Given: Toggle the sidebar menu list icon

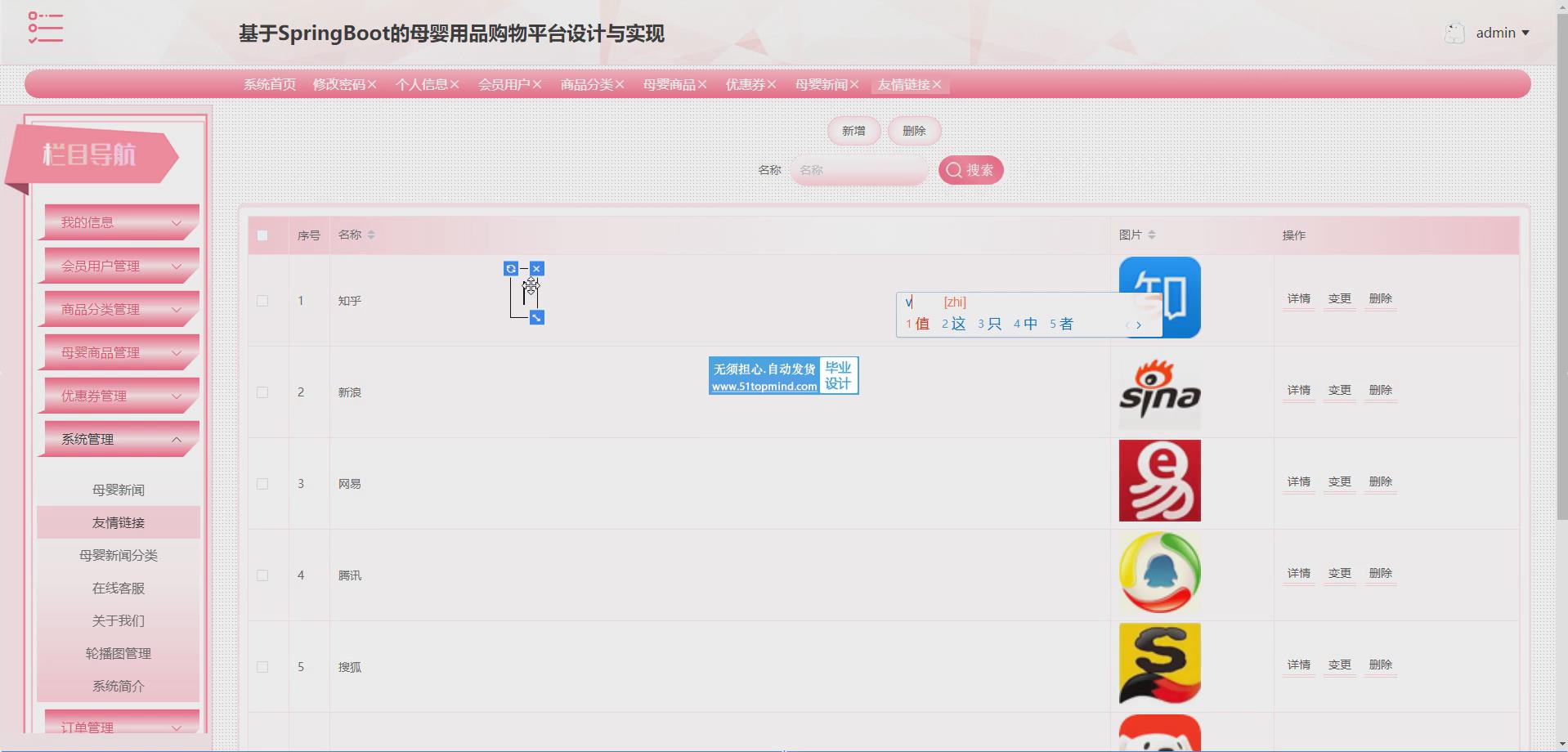Looking at the screenshot, I should 45,27.
